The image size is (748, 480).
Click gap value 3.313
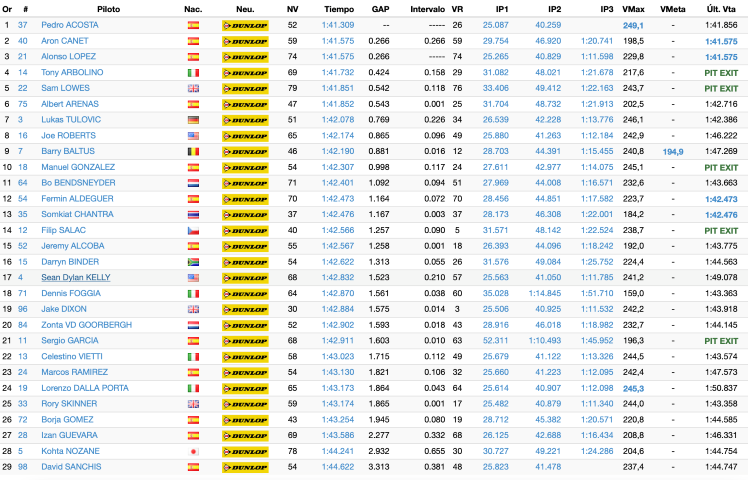pos(379,467)
